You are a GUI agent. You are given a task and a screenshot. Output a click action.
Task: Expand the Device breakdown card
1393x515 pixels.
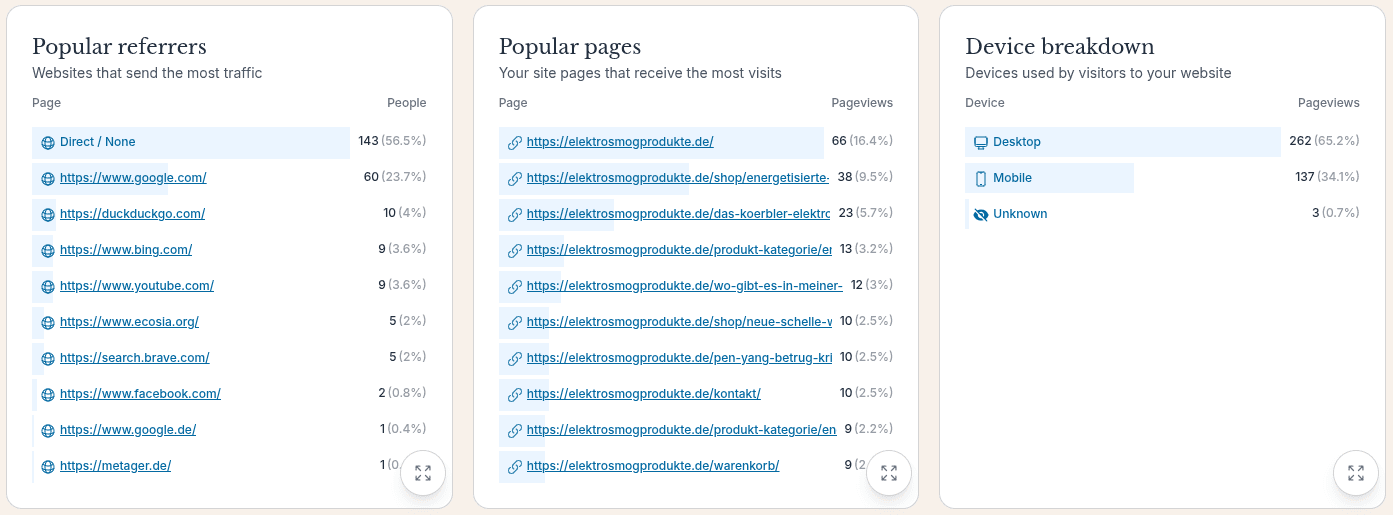[x=1356, y=473]
